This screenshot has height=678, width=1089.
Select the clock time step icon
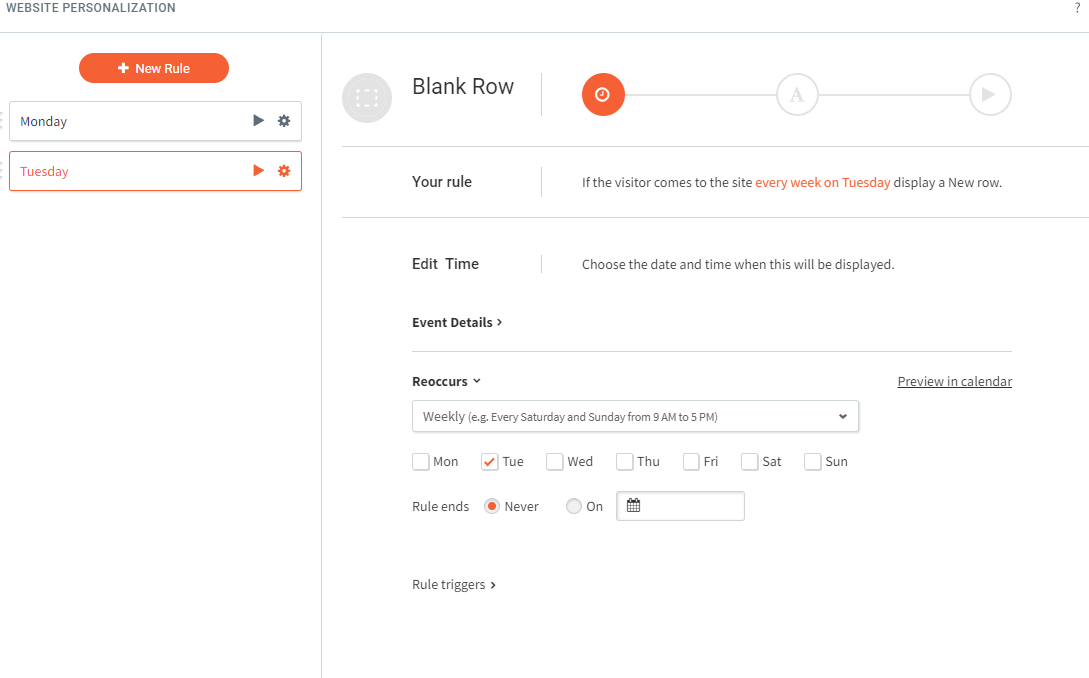click(603, 94)
